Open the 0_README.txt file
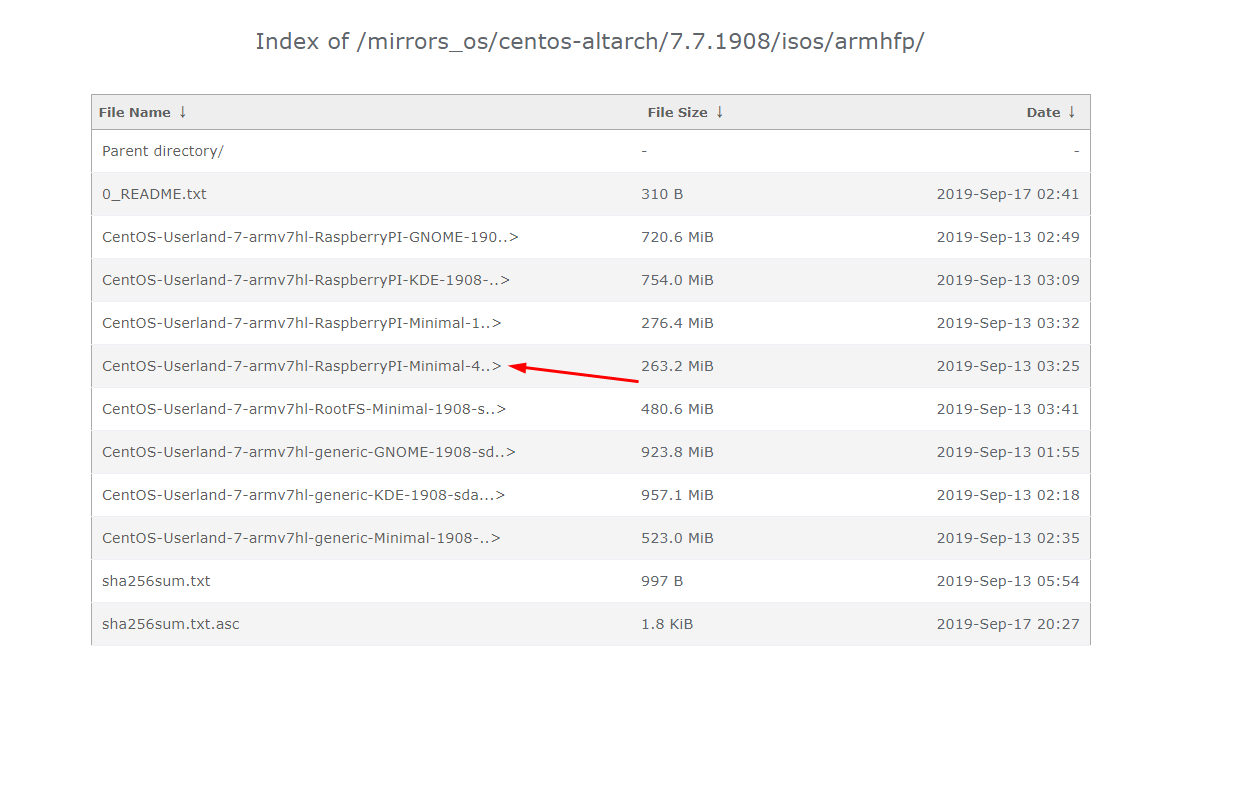The height and width of the screenshot is (802, 1253). 154,194
